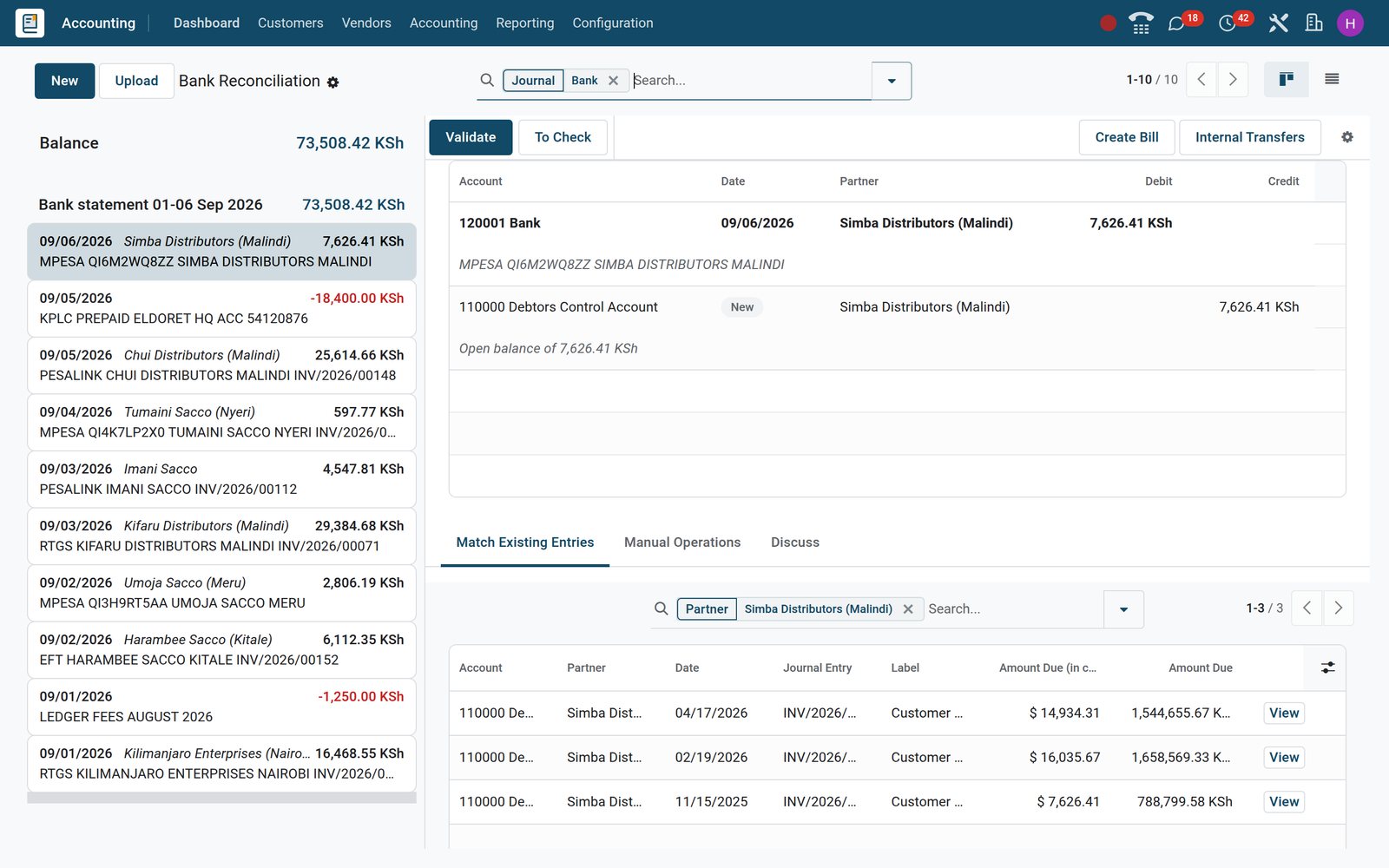Switch to list view
This screenshot has height=868, width=1389.
click(x=1332, y=80)
